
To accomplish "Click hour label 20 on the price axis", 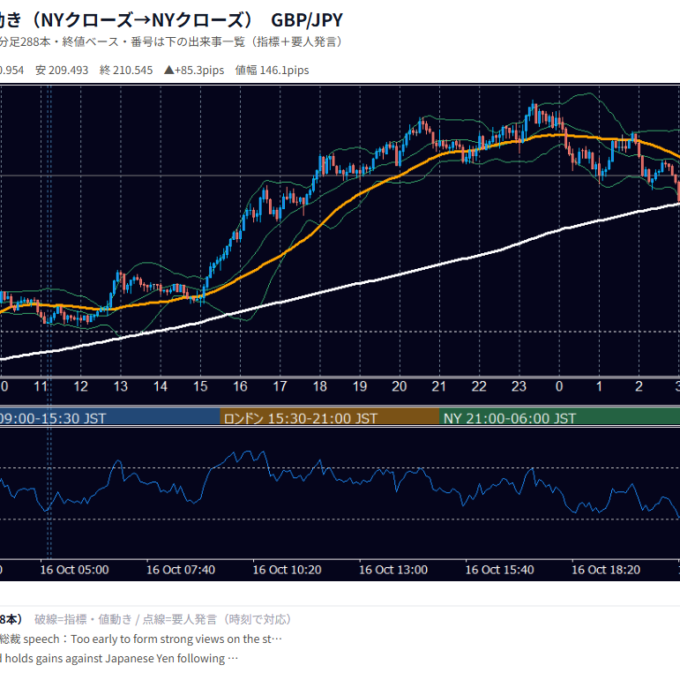I will [399, 386].
